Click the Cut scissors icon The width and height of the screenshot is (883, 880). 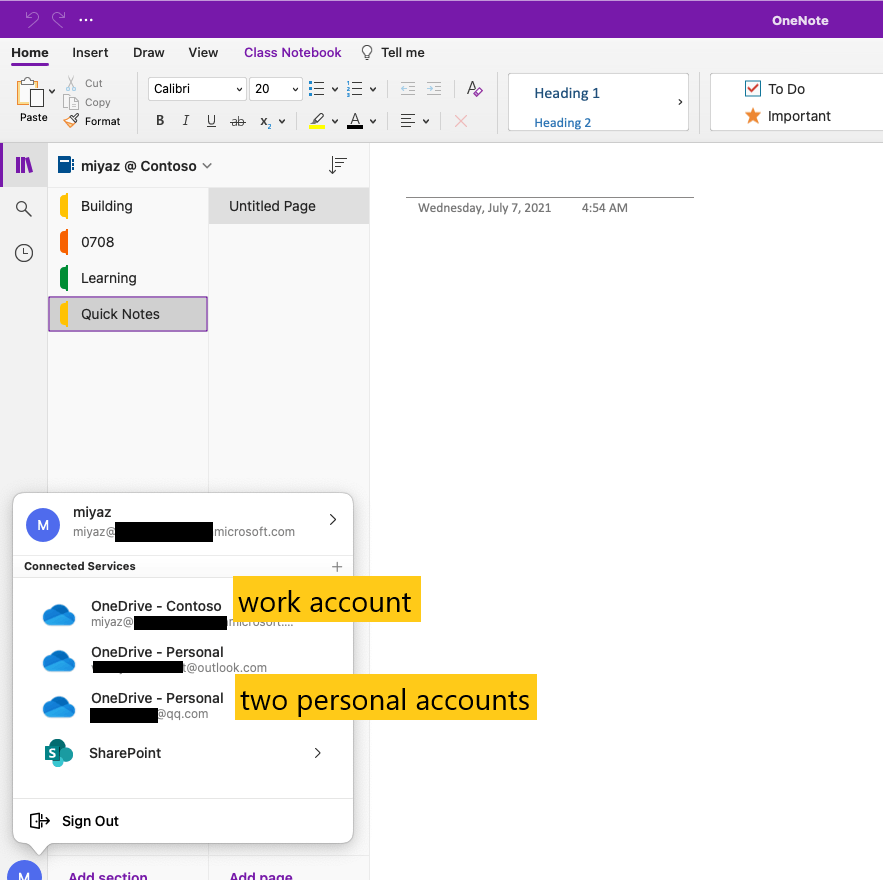(71, 83)
